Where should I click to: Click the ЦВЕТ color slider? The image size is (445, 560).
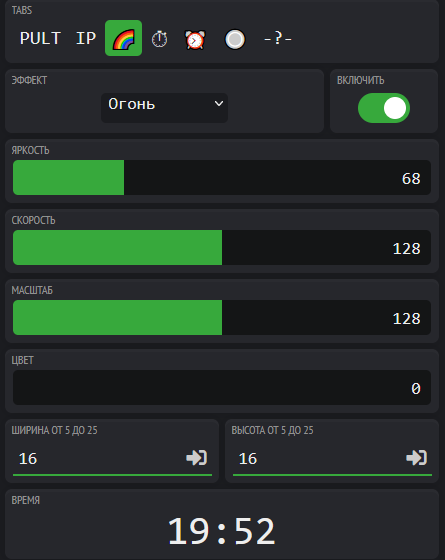tap(222, 388)
